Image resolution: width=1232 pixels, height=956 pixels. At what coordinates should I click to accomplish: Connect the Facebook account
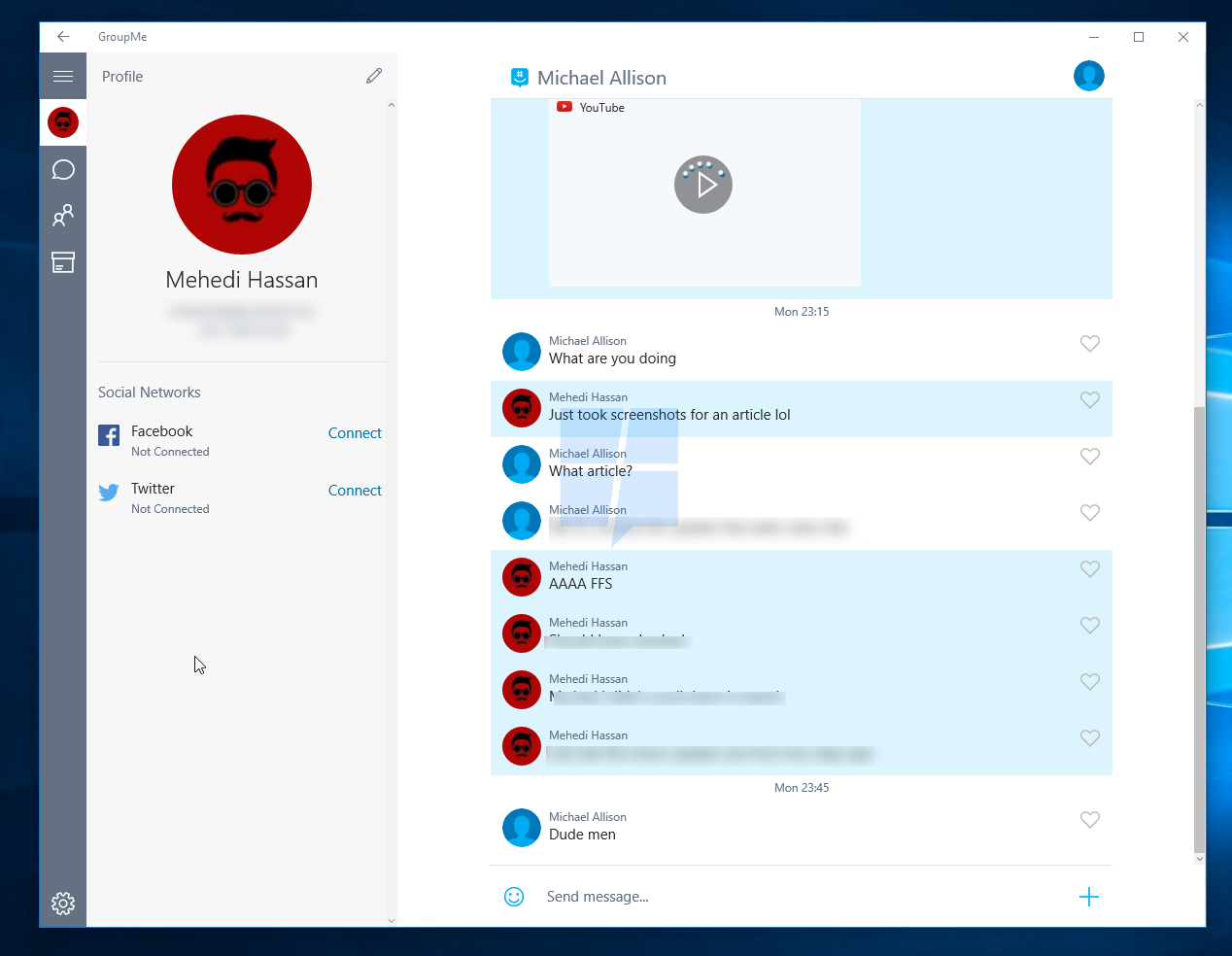point(355,433)
